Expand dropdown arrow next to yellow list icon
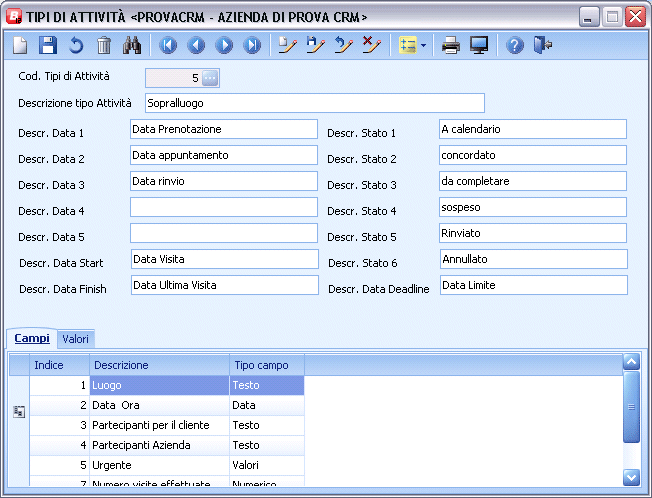This screenshot has width=652, height=498. (x=424, y=46)
